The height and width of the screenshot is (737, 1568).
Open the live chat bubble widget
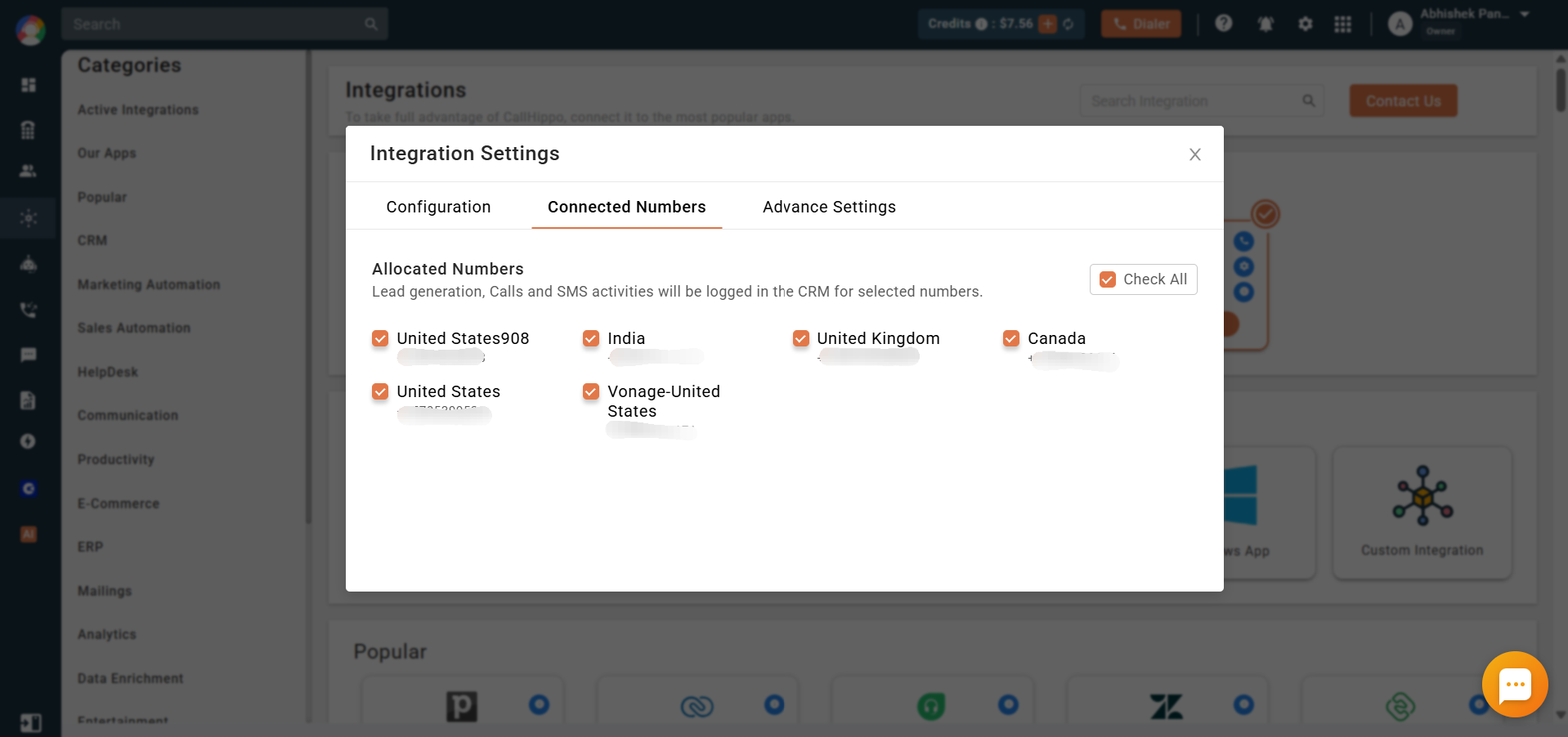(x=1515, y=685)
